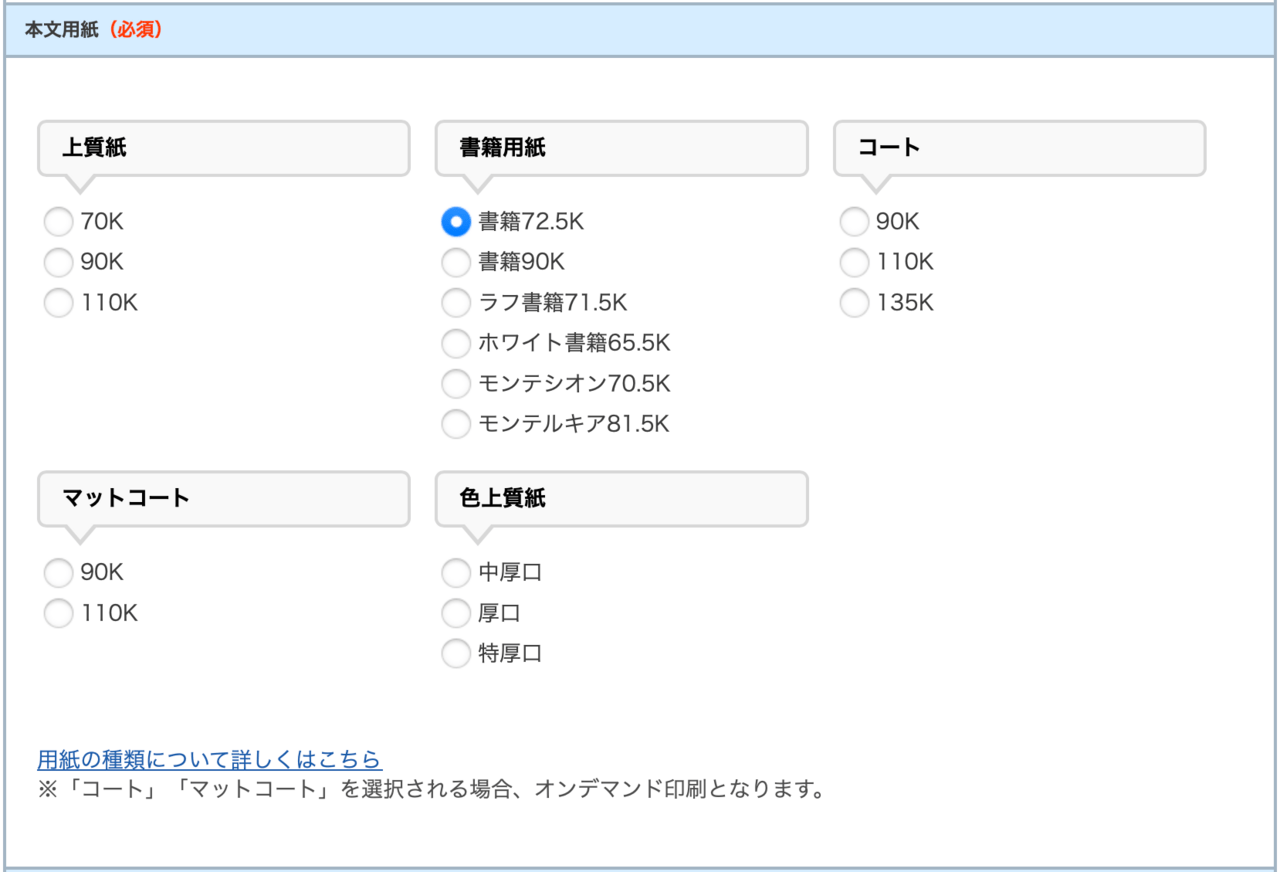Open 用紙の種類について詳しくはこちら link
Screen dimensions: 1280x872
click(209, 759)
